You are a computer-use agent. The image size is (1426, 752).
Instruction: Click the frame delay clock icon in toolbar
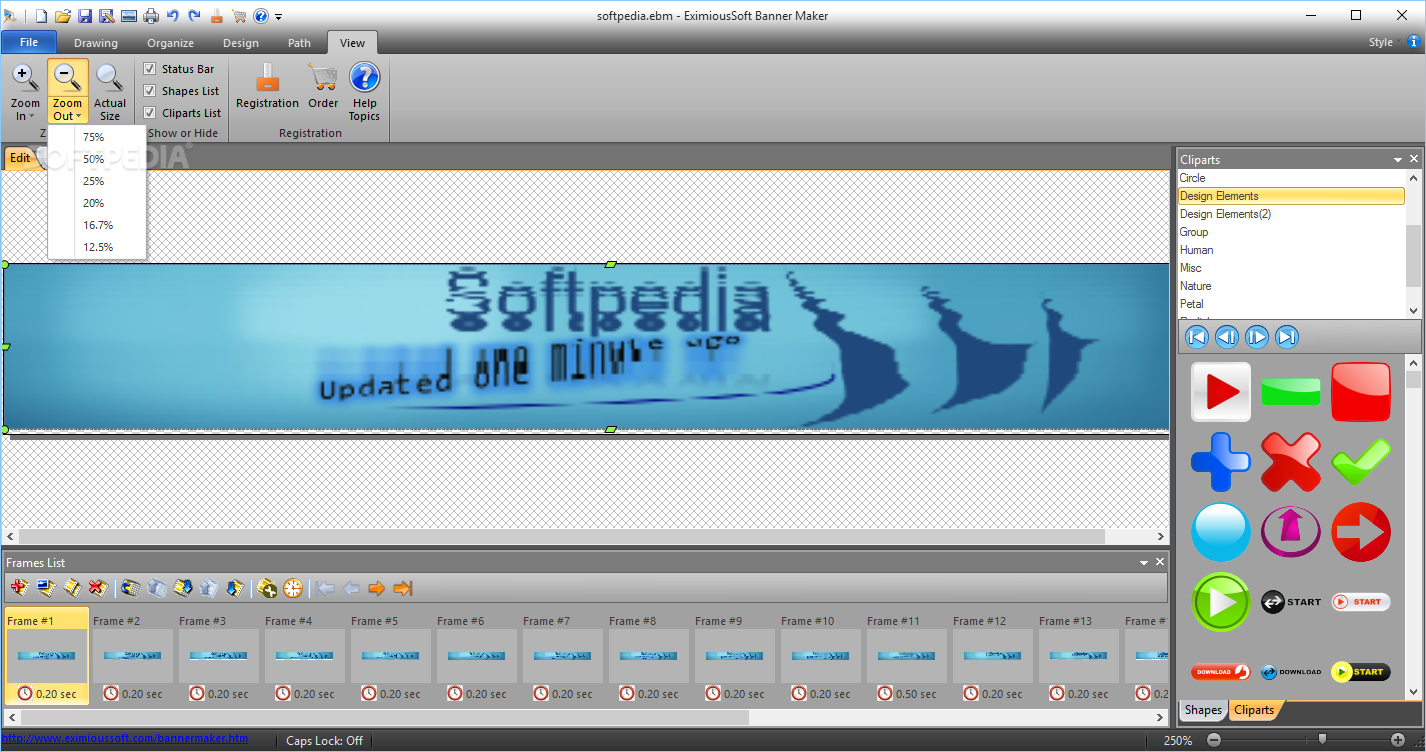[x=293, y=588]
